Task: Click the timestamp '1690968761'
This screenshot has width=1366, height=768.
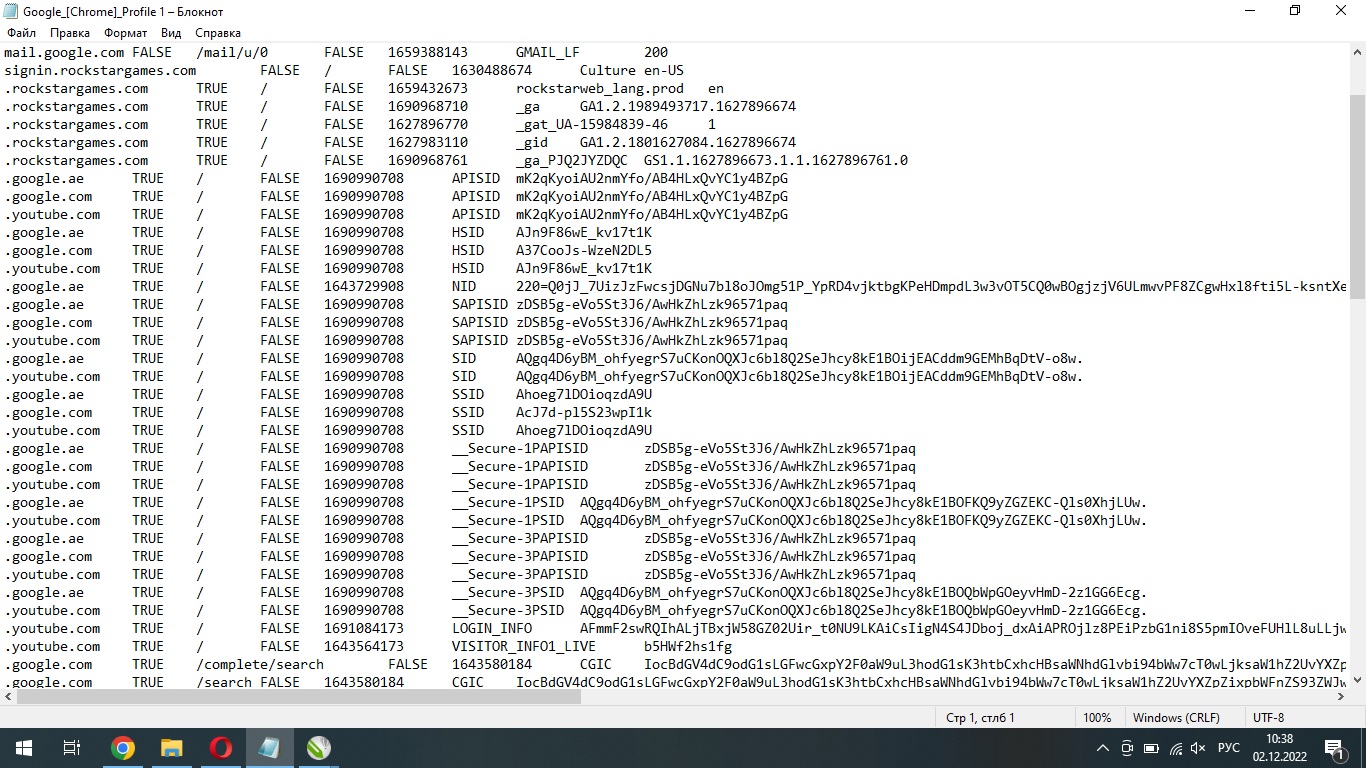Action: point(428,160)
